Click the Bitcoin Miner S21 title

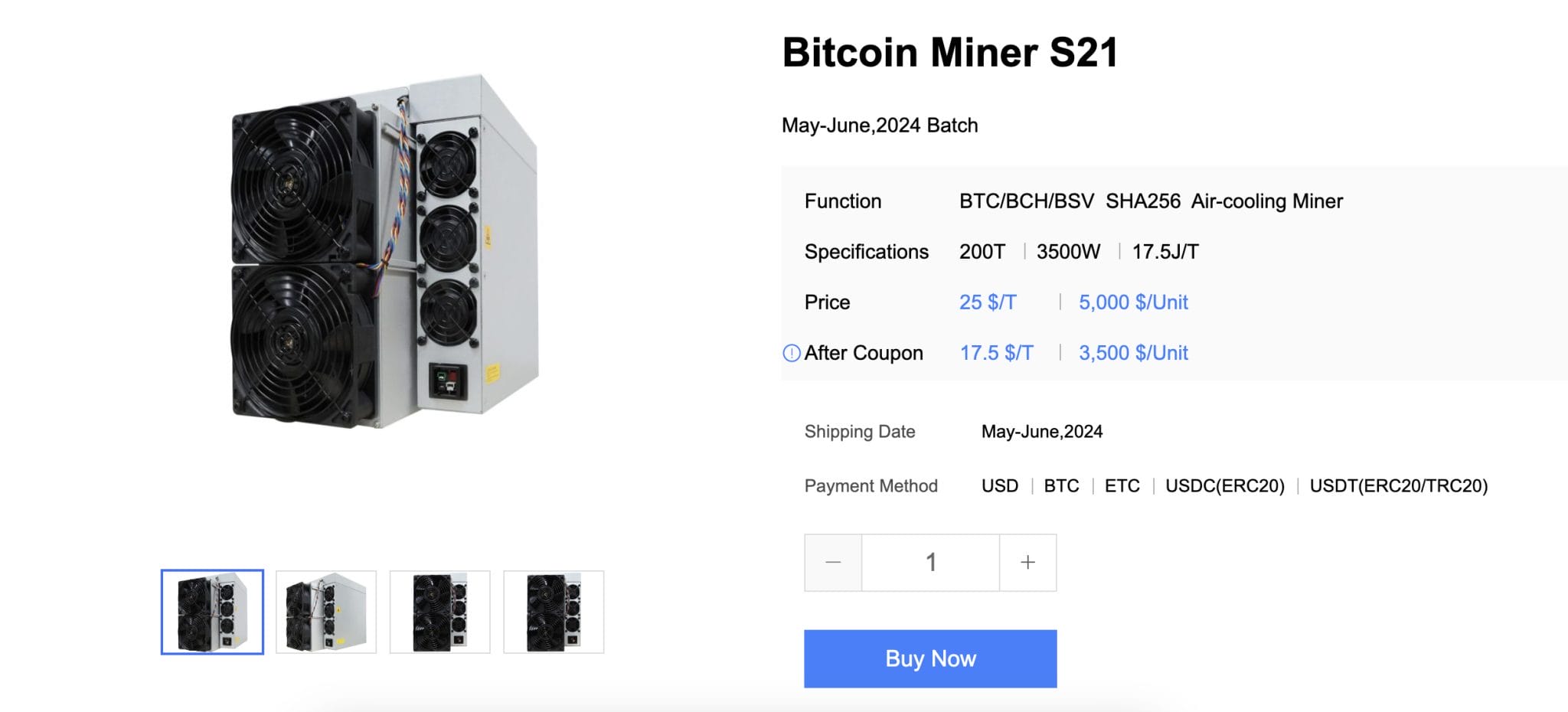[949, 53]
